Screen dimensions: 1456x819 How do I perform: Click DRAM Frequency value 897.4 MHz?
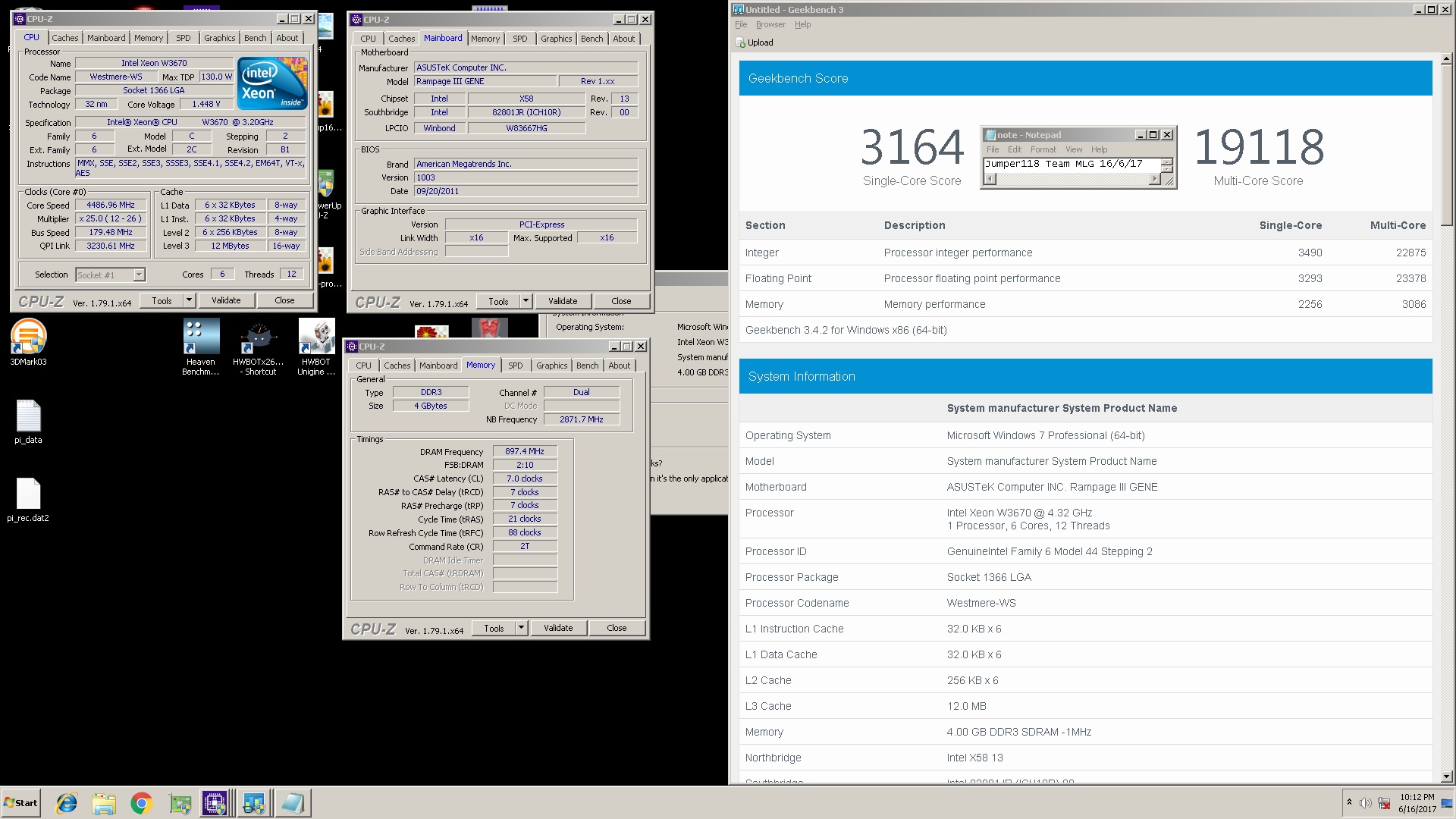tap(525, 451)
